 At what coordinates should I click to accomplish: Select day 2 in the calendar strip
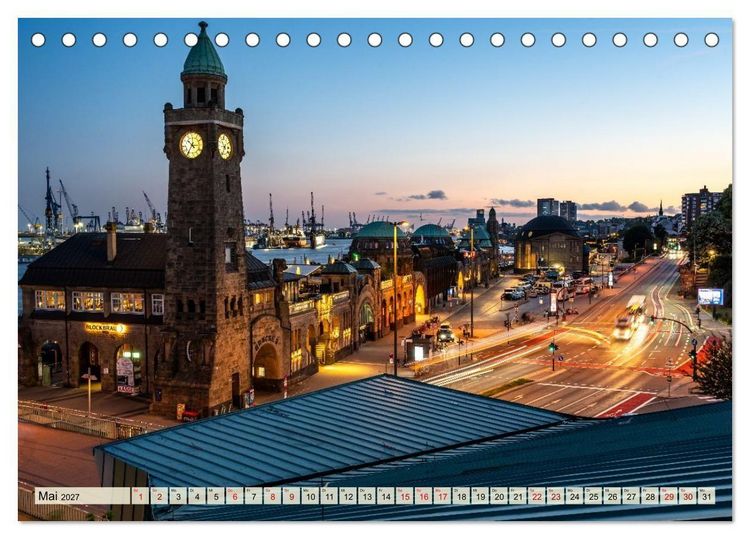click(x=159, y=496)
